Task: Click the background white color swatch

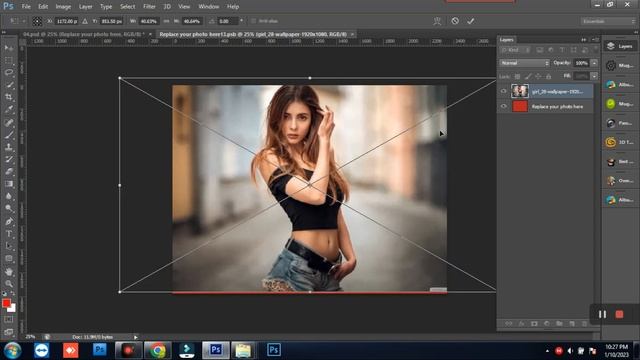Action: (13, 309)
